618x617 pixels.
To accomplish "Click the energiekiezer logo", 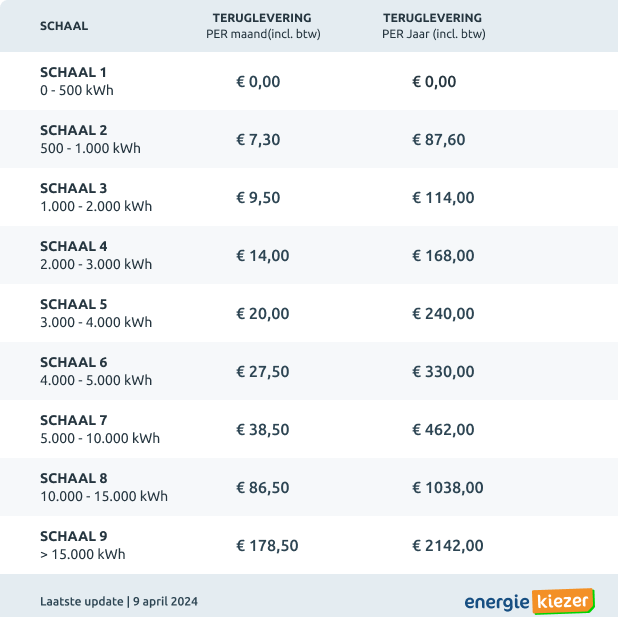I will [529, 601].
